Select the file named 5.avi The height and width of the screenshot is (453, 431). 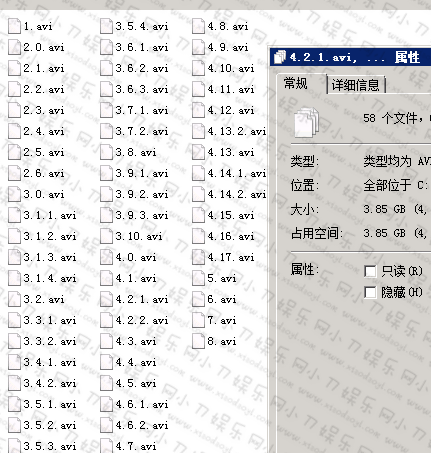click(222, 278)
